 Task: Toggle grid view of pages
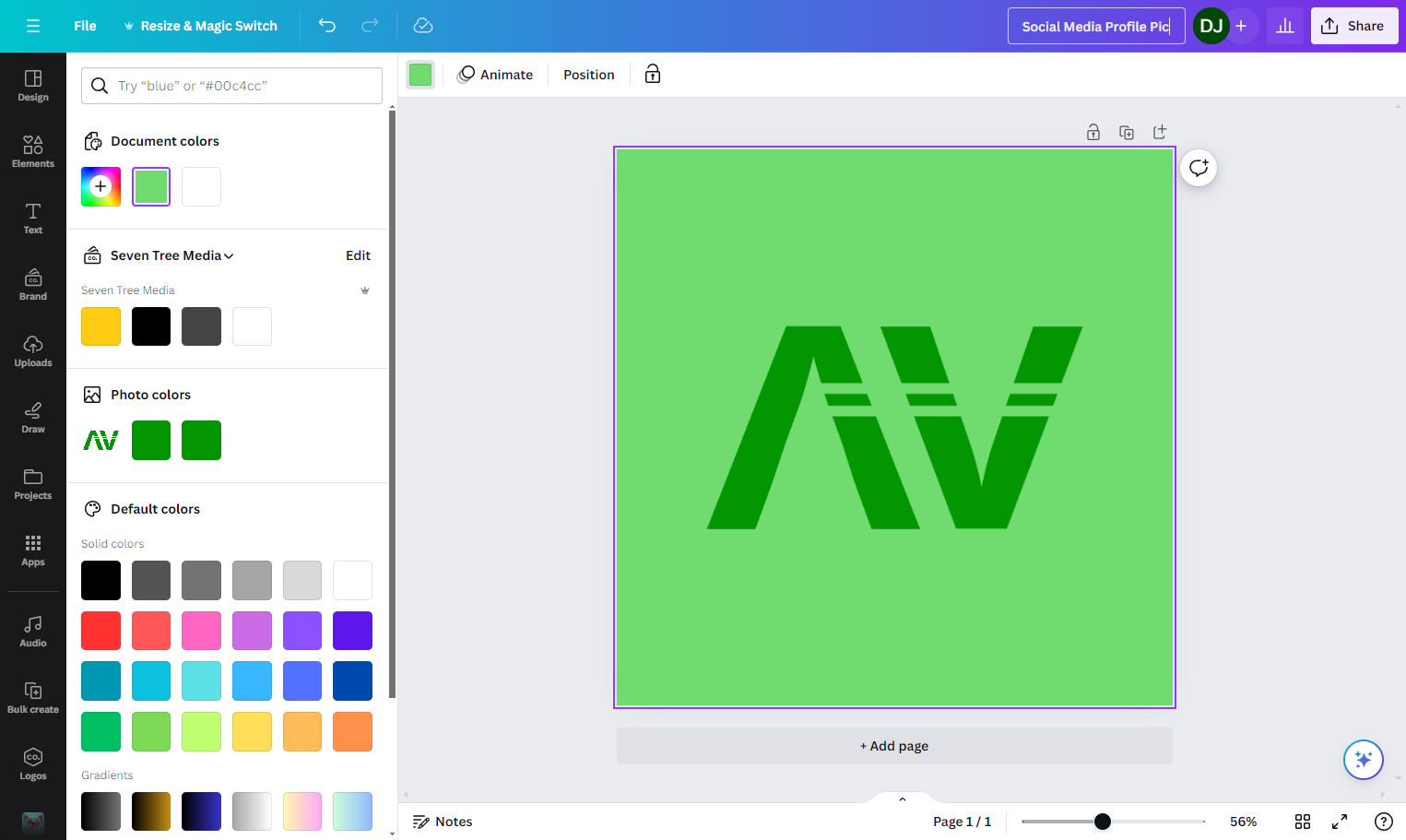[x=1303, y=822]
